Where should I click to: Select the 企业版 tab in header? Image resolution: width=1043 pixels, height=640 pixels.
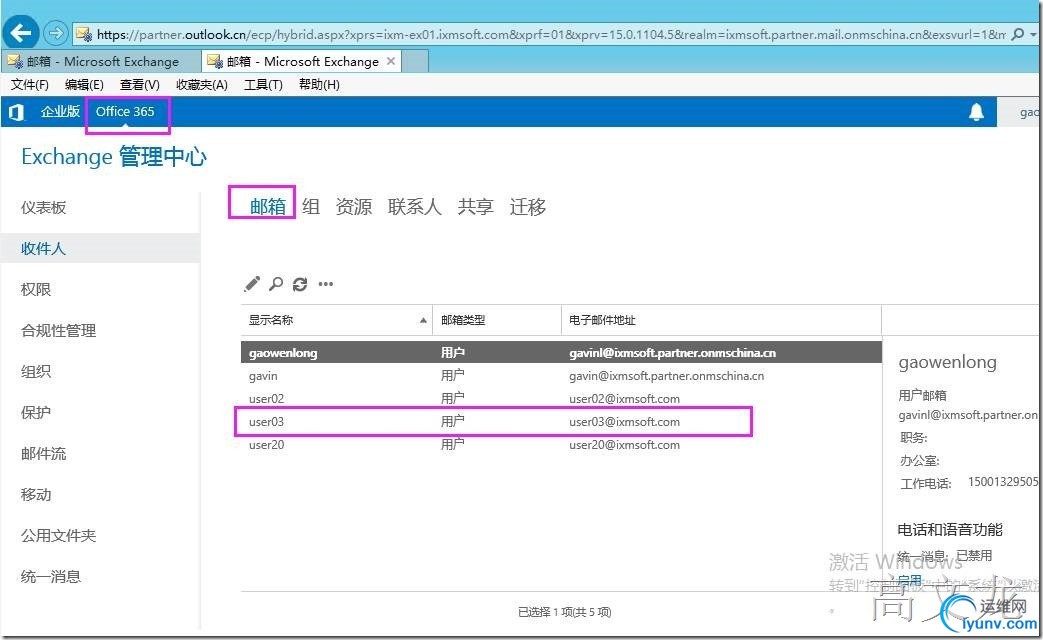click(60, 112)
